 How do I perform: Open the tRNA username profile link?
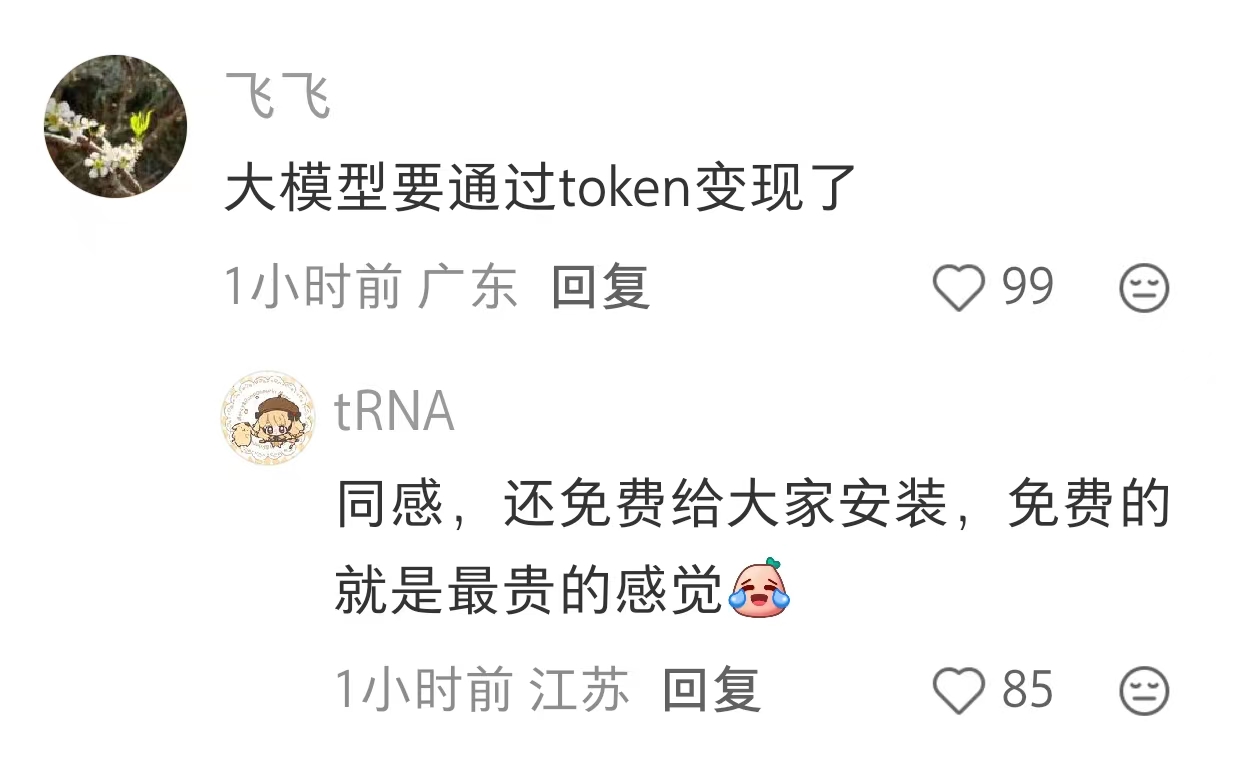coord(394,411)
